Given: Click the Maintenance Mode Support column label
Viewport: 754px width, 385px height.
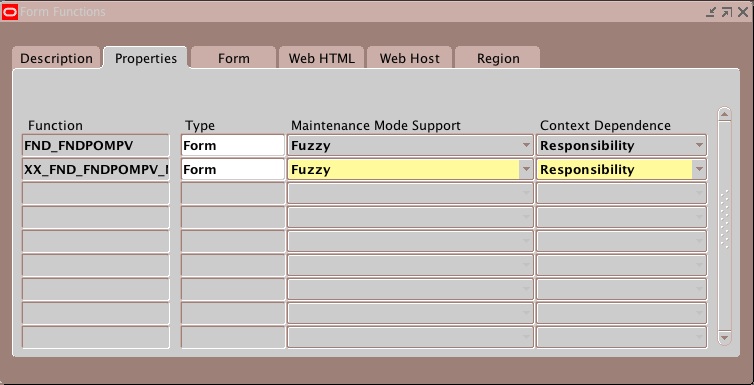Looking at the screenshot, I should pos(376,125).
